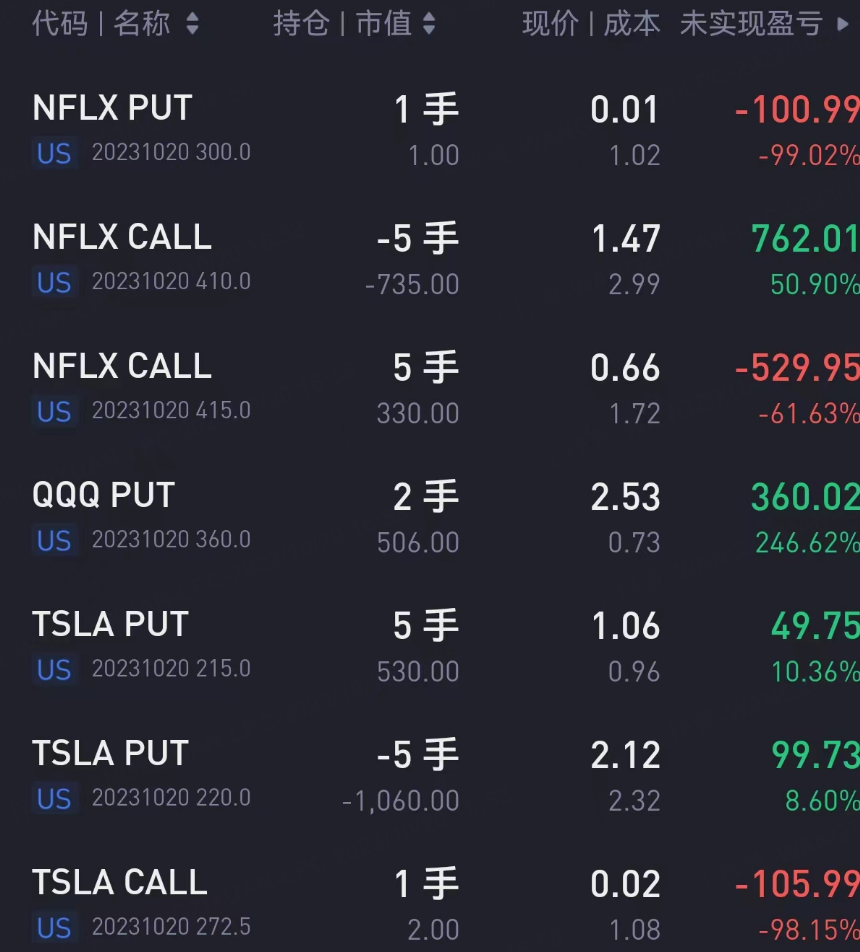
Task: Click US badge beside 20231020 410.0
Action: coord(54,283)
